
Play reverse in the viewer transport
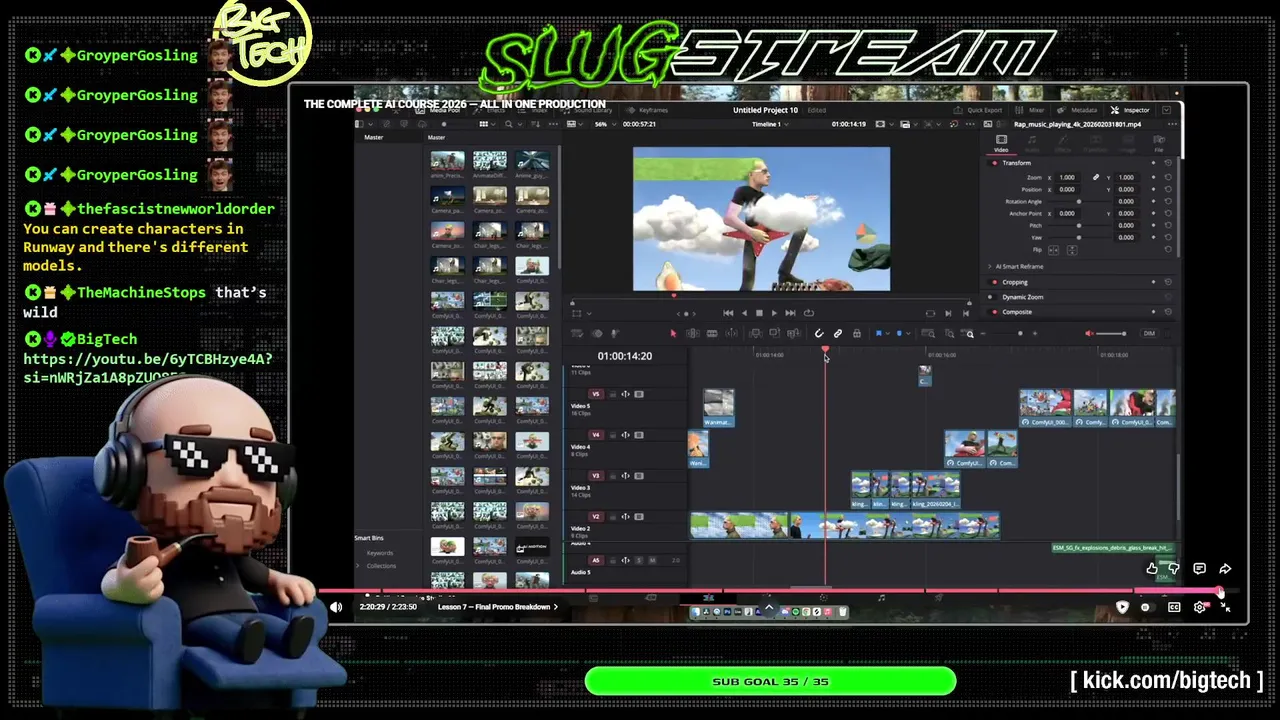click(x=744, y=313)
